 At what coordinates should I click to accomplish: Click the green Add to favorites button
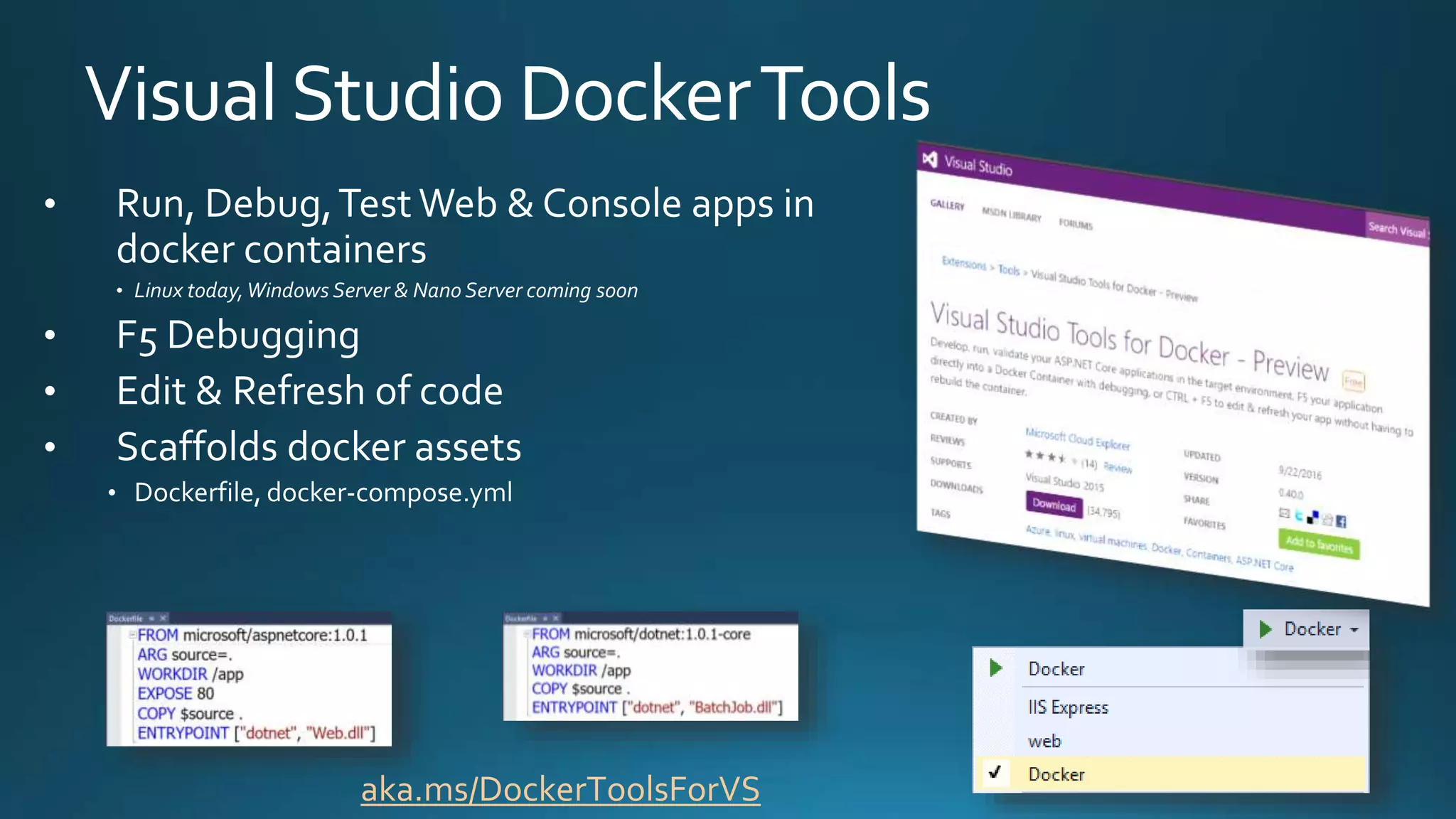click(x=1319, y=545)
